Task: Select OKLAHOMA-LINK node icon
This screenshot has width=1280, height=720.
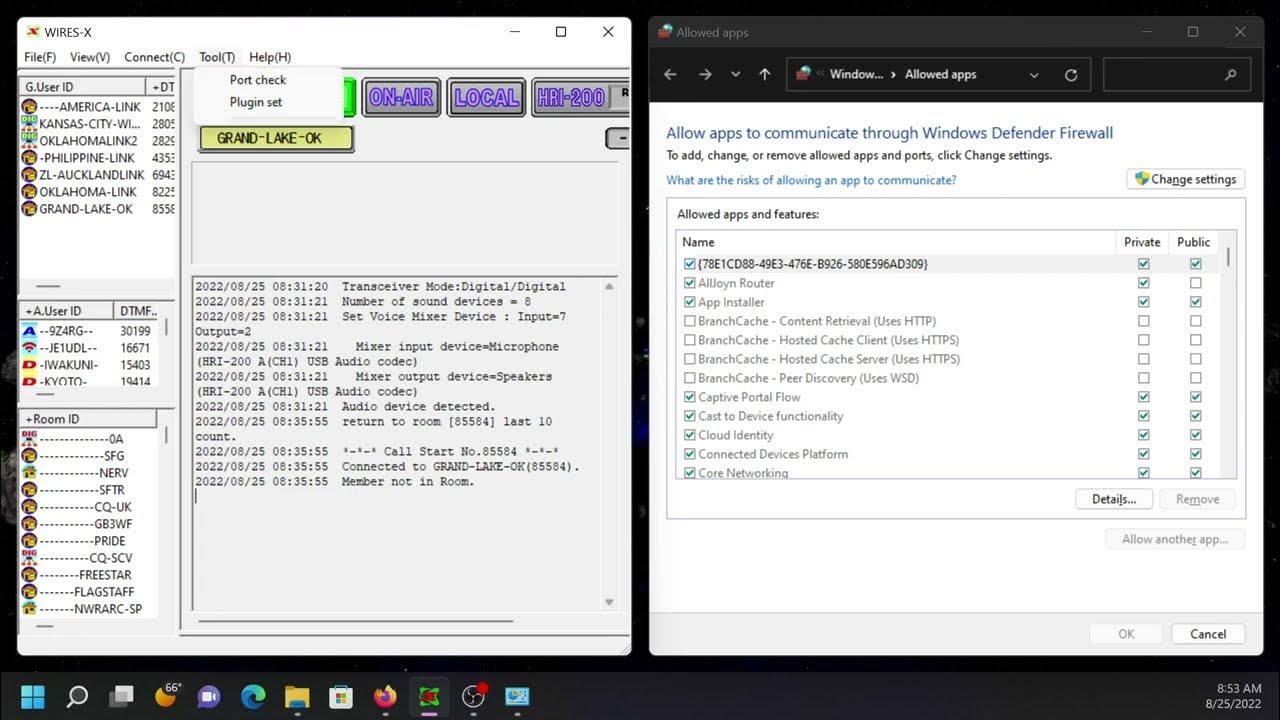Action: pos(29,192)
